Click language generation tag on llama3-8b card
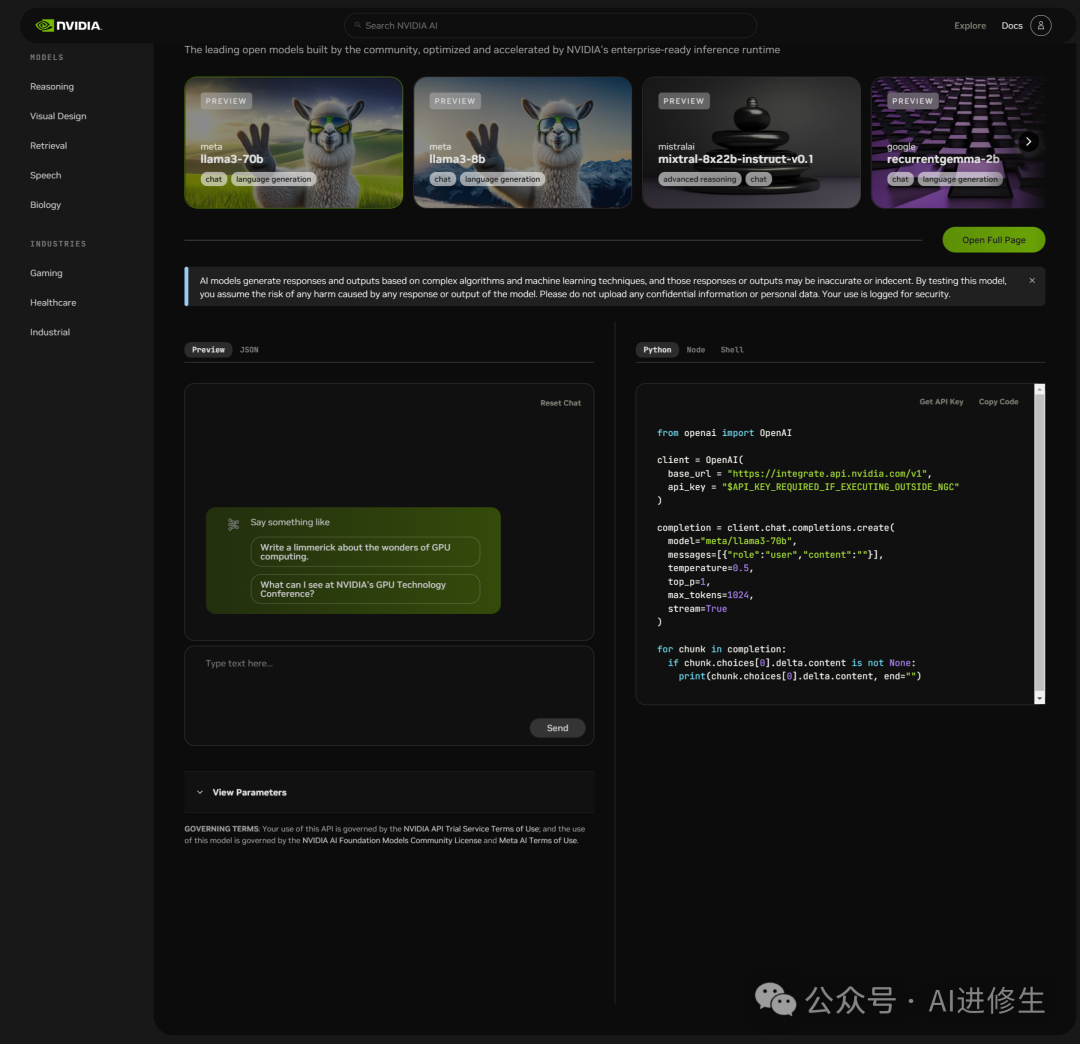The width and height of the screenshot is (1080, 1044). pos(502,179)
